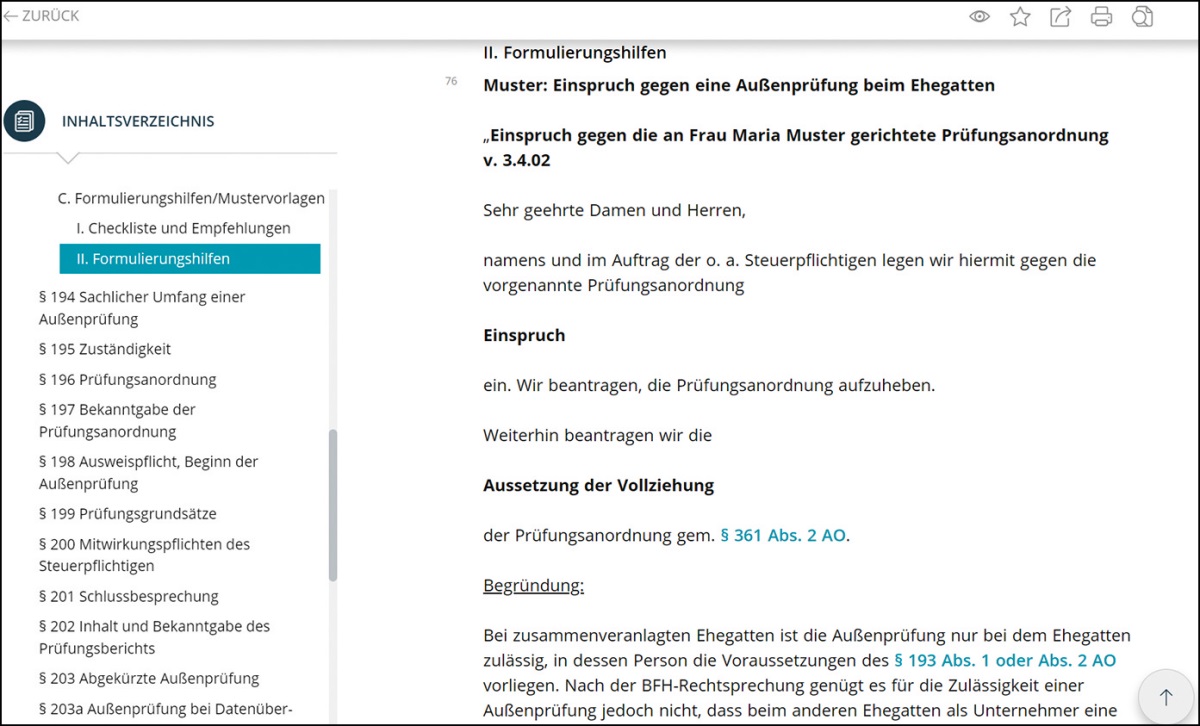
Task: Open the document search icon
Action: point(1142,16)
